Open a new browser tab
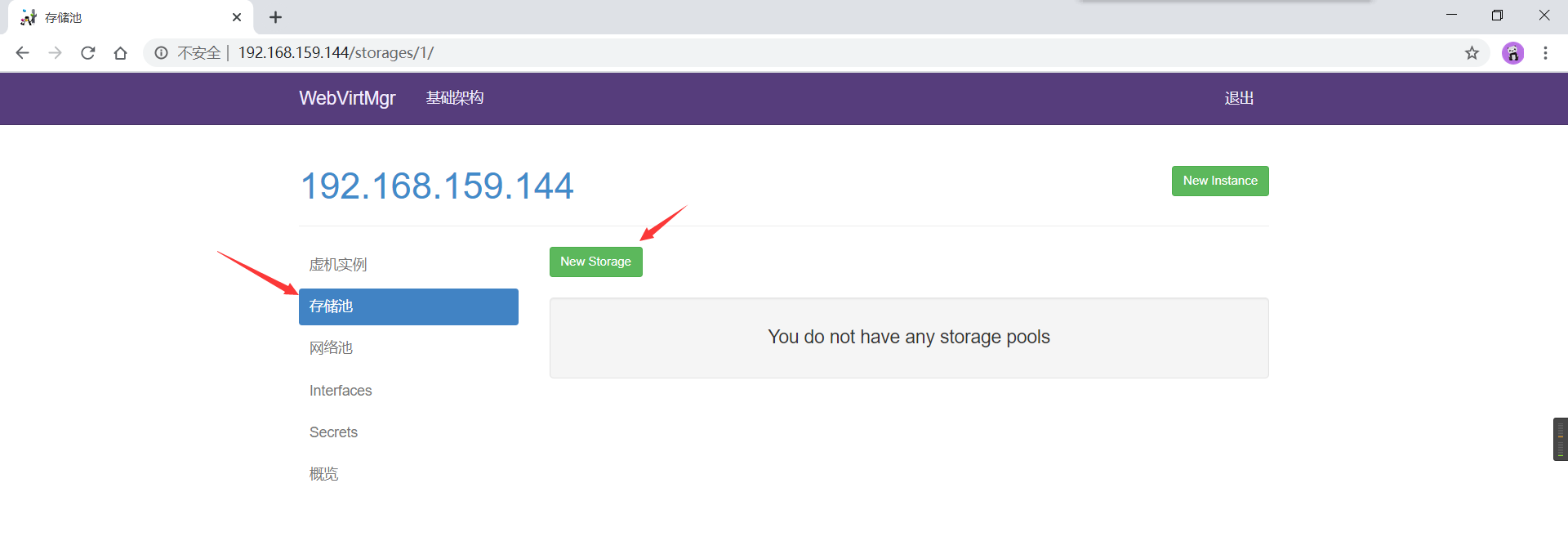The image size is (1568, 537). [x=275, y=17]
